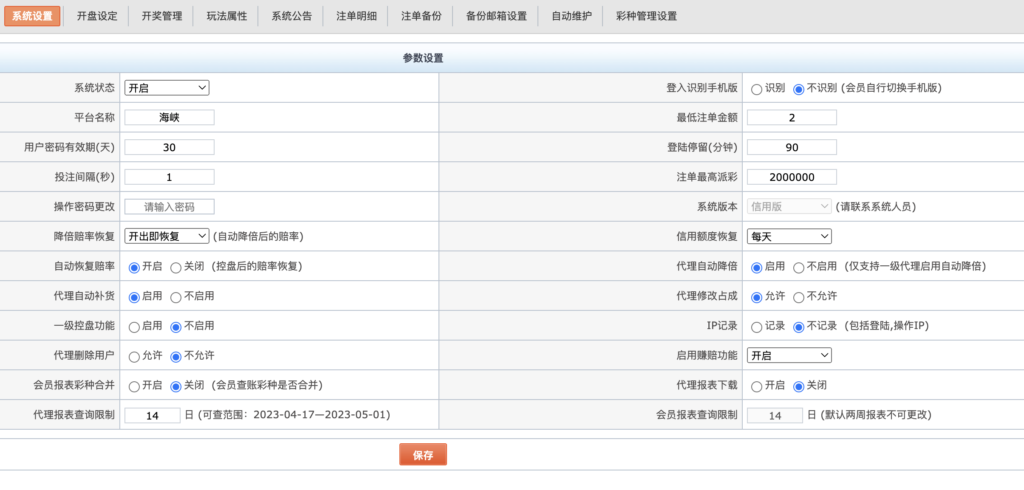Click the 平台名称 input field
Viewport: 1024px width, 490px height.
[x=169, y=117]
